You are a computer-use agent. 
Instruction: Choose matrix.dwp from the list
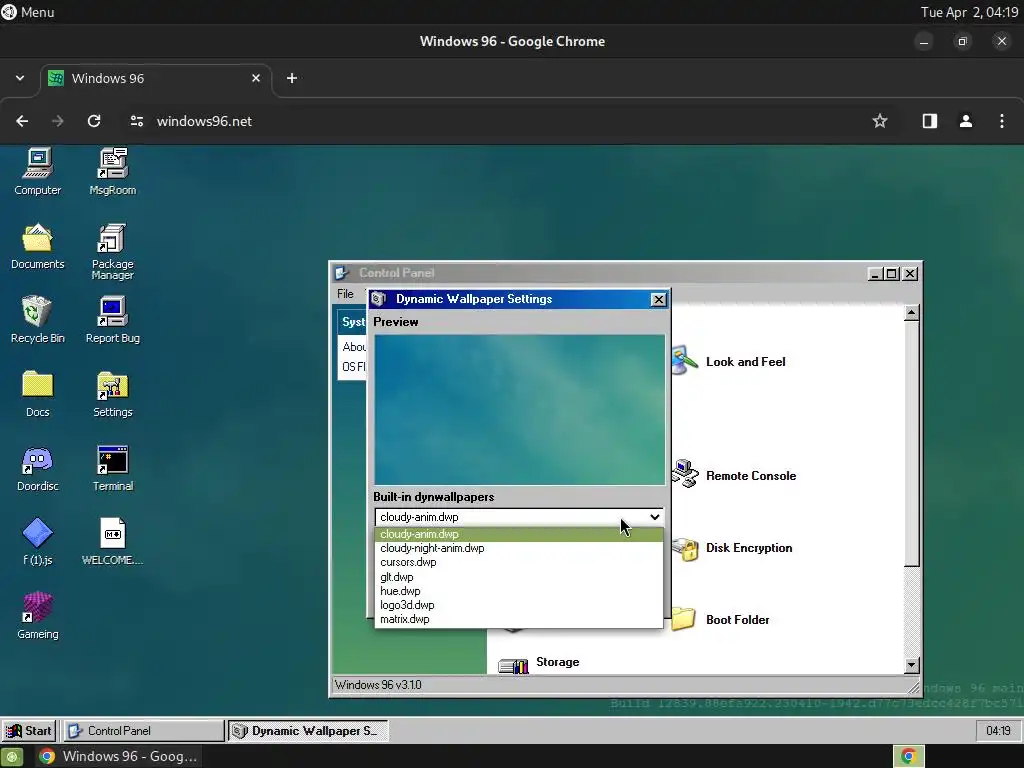pyautogui.click(x=519, y=619)
